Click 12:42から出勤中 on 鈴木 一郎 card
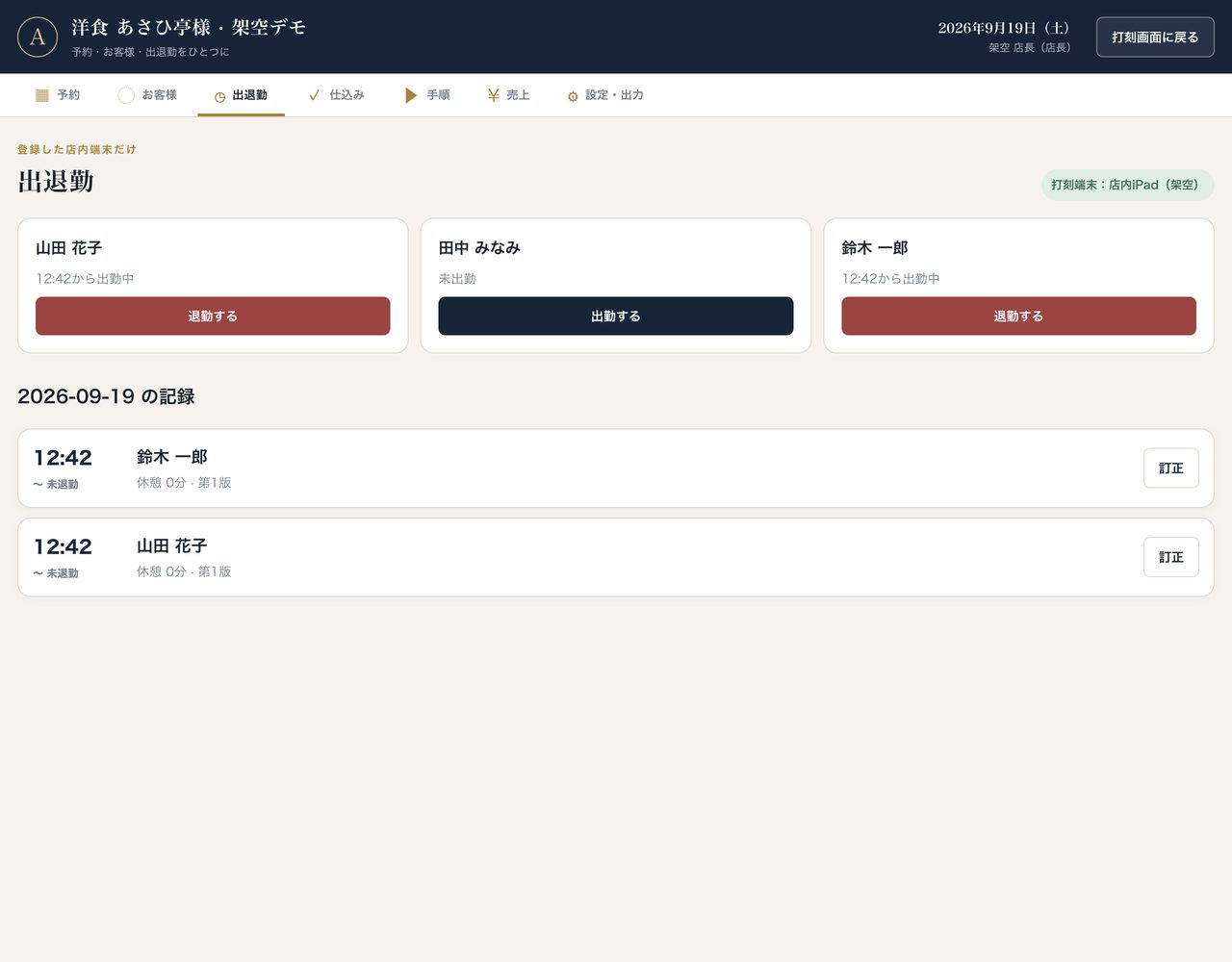This screenshot has width=1232, height=962. pos(890,278)
